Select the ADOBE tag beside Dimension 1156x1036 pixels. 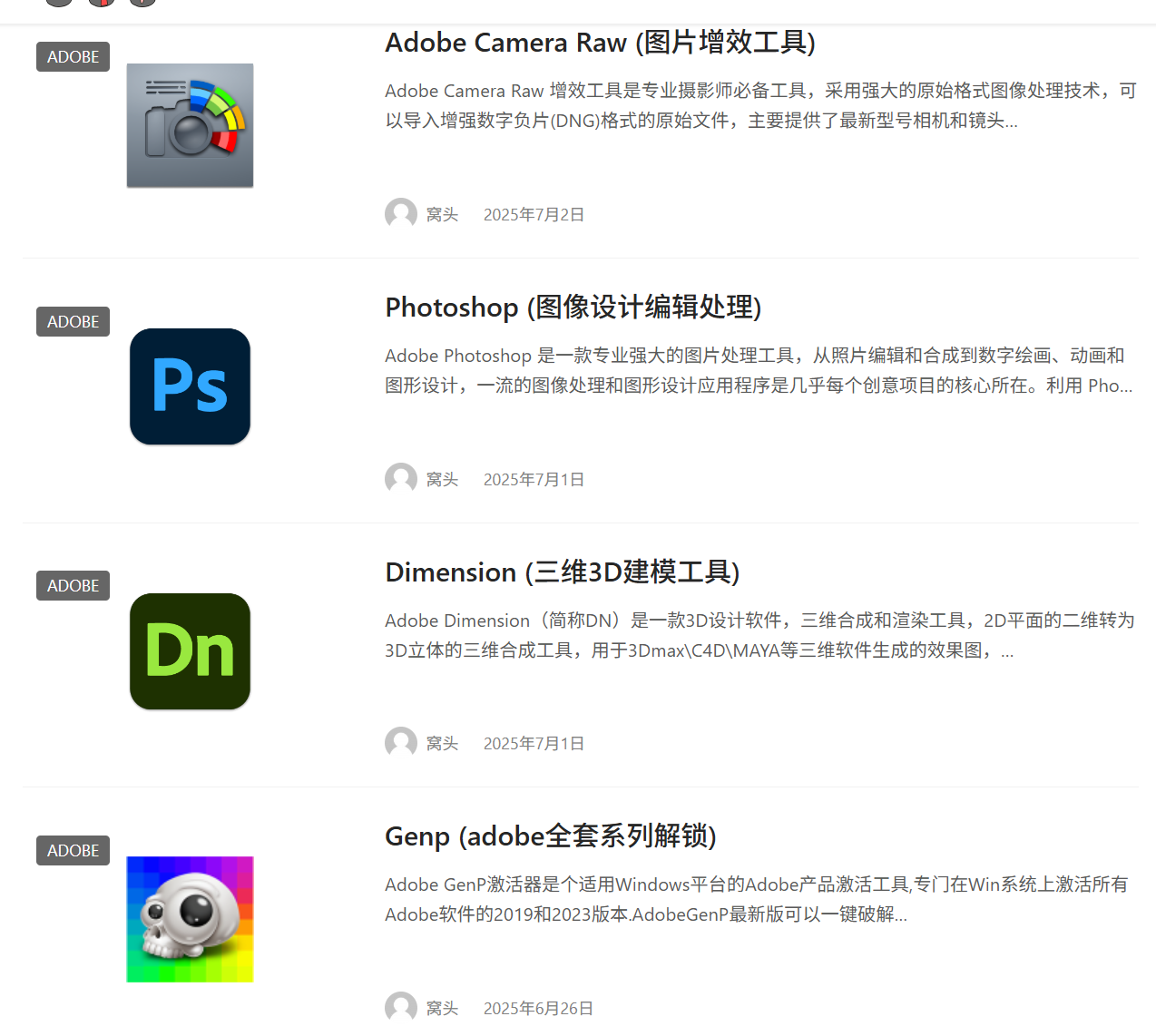(73, 586)
